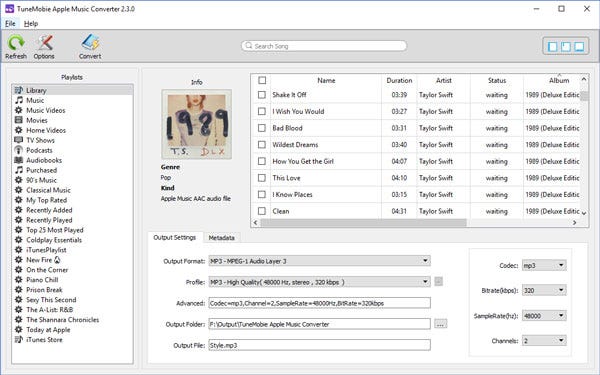Screen dimensions: 600x375
Task: Check the Bad Blood song checkbox
Action: point(262,128)
